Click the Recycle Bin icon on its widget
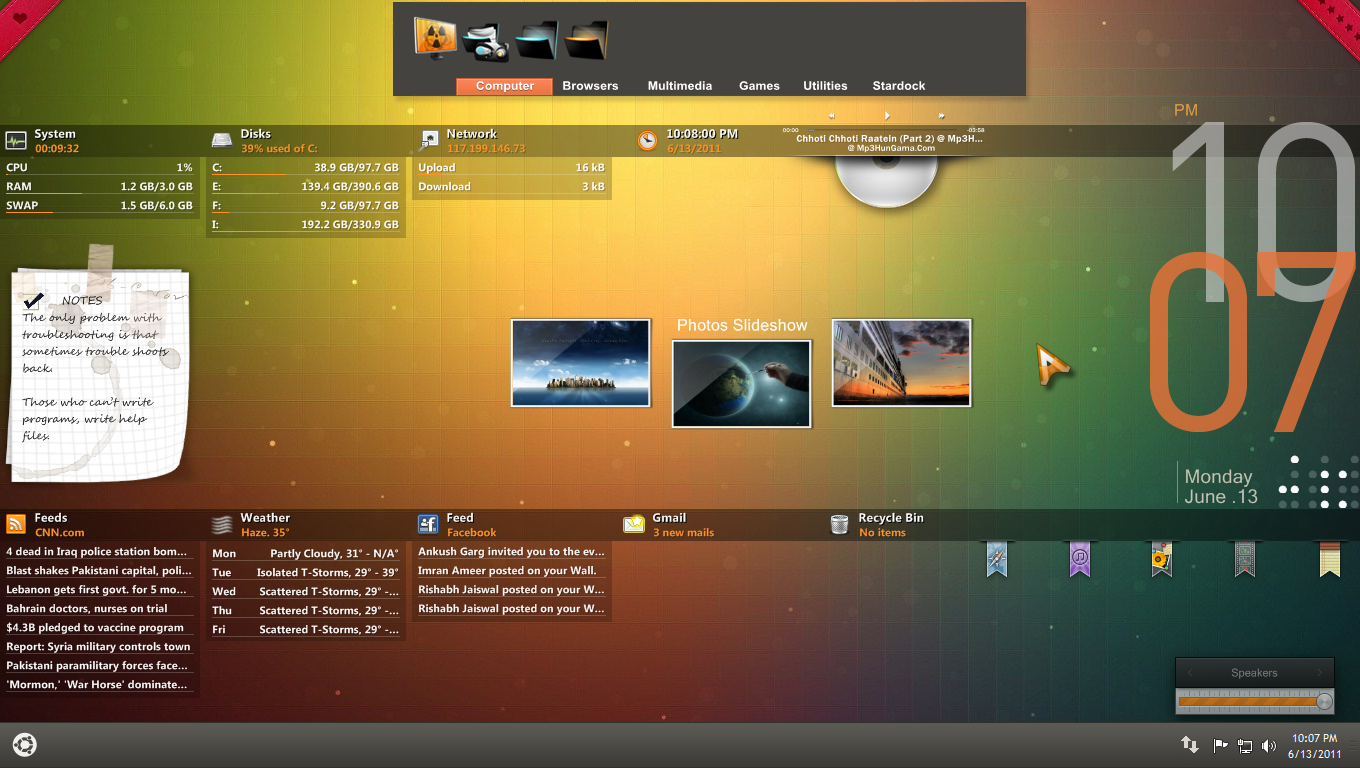 840,524
